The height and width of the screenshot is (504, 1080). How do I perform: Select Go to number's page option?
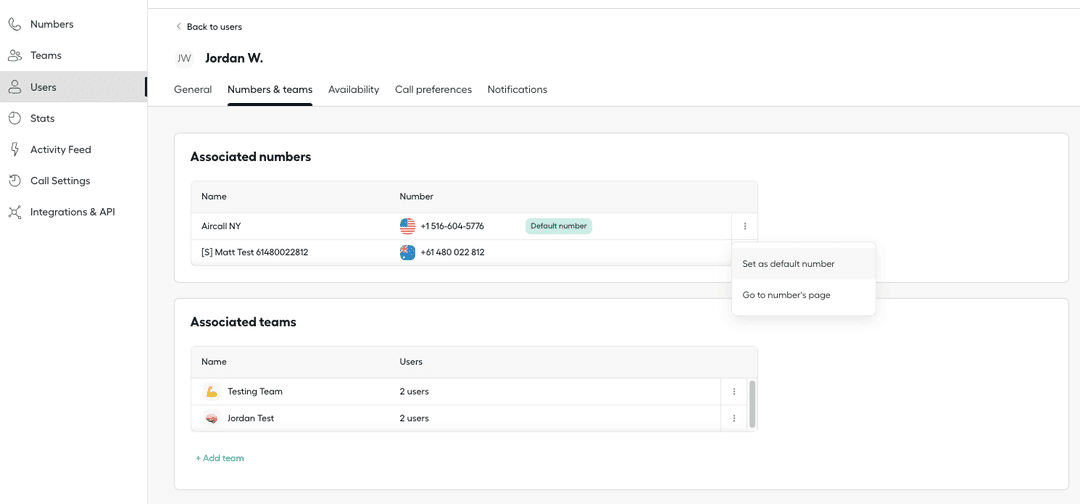[x=786, y=295]
